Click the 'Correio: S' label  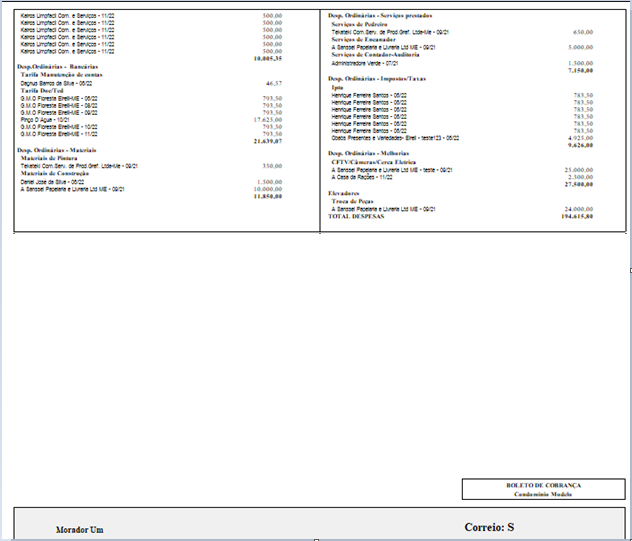tap(489, 527)
